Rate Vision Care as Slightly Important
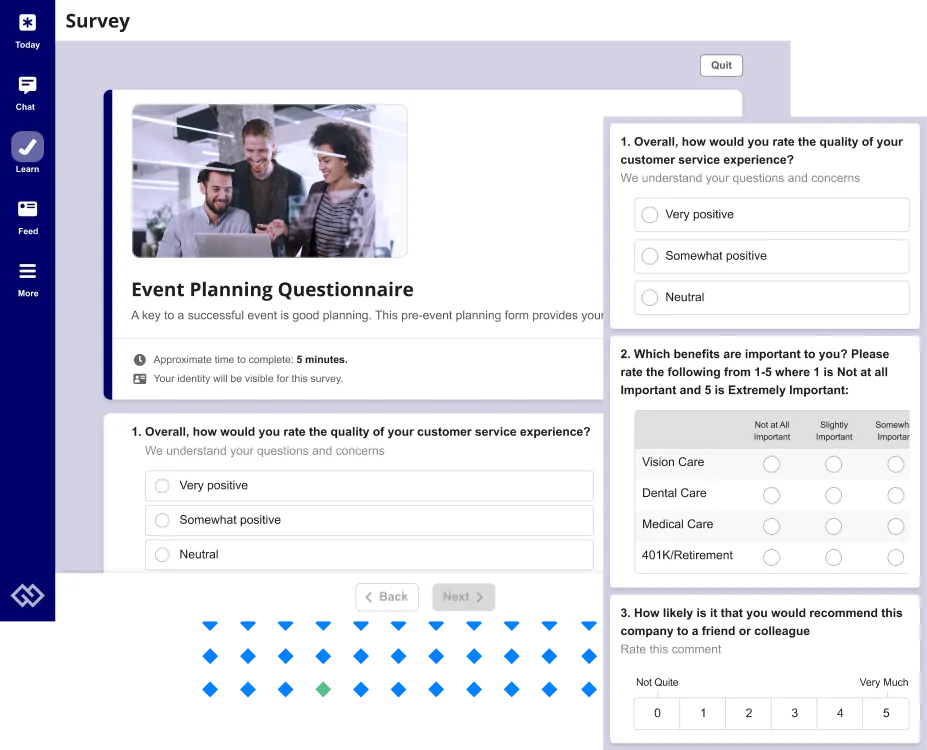 pos(834,464)
